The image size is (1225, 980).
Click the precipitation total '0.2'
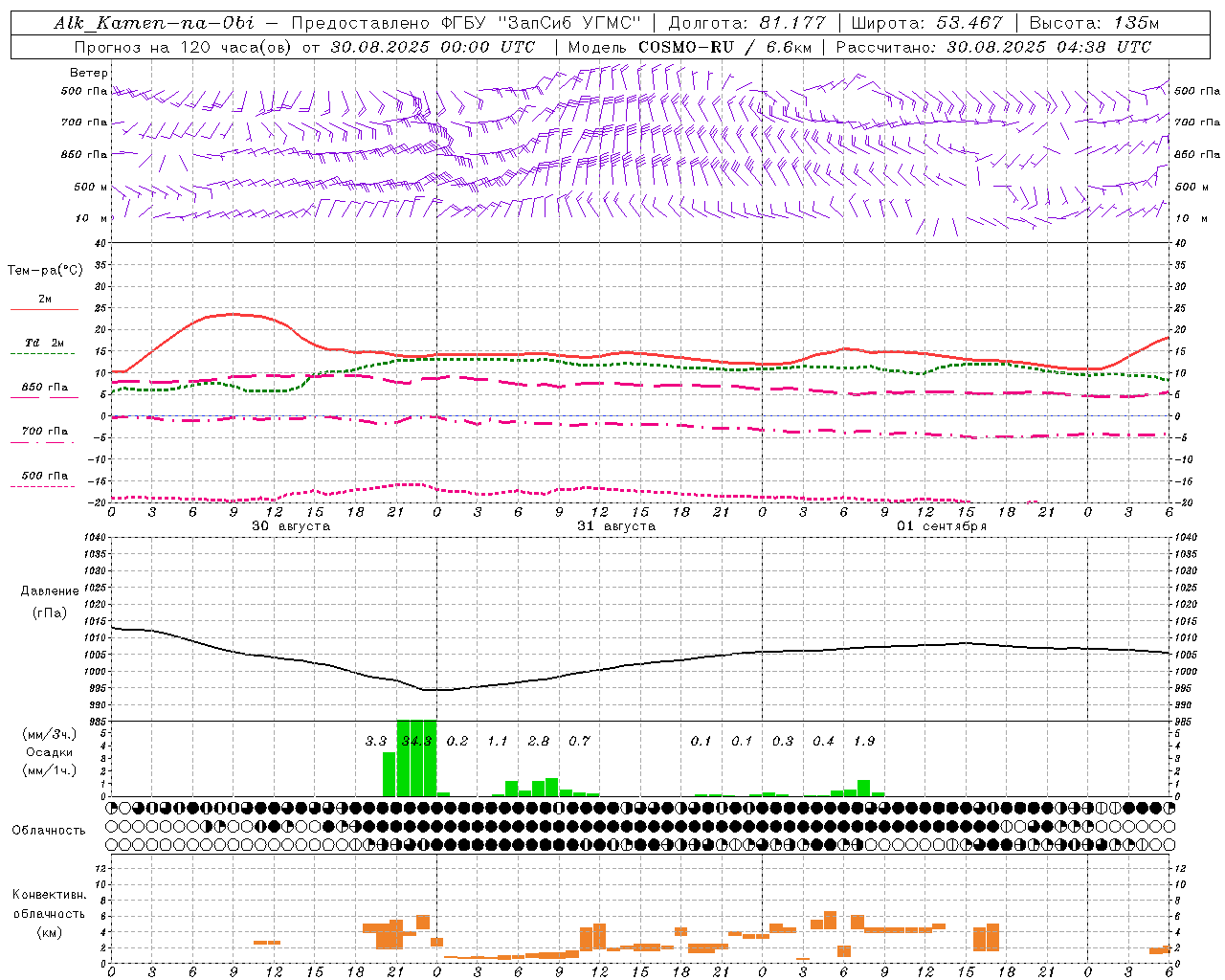[457, 742]
